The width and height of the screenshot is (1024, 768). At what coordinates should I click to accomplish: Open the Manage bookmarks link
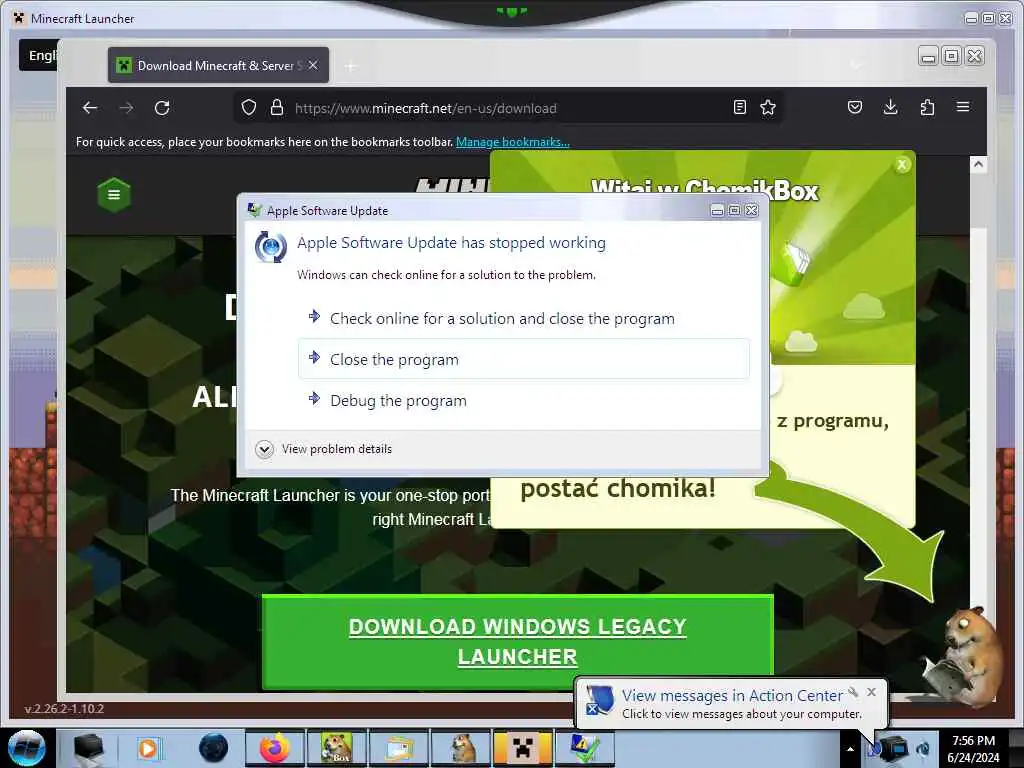(x=513, y=142)
